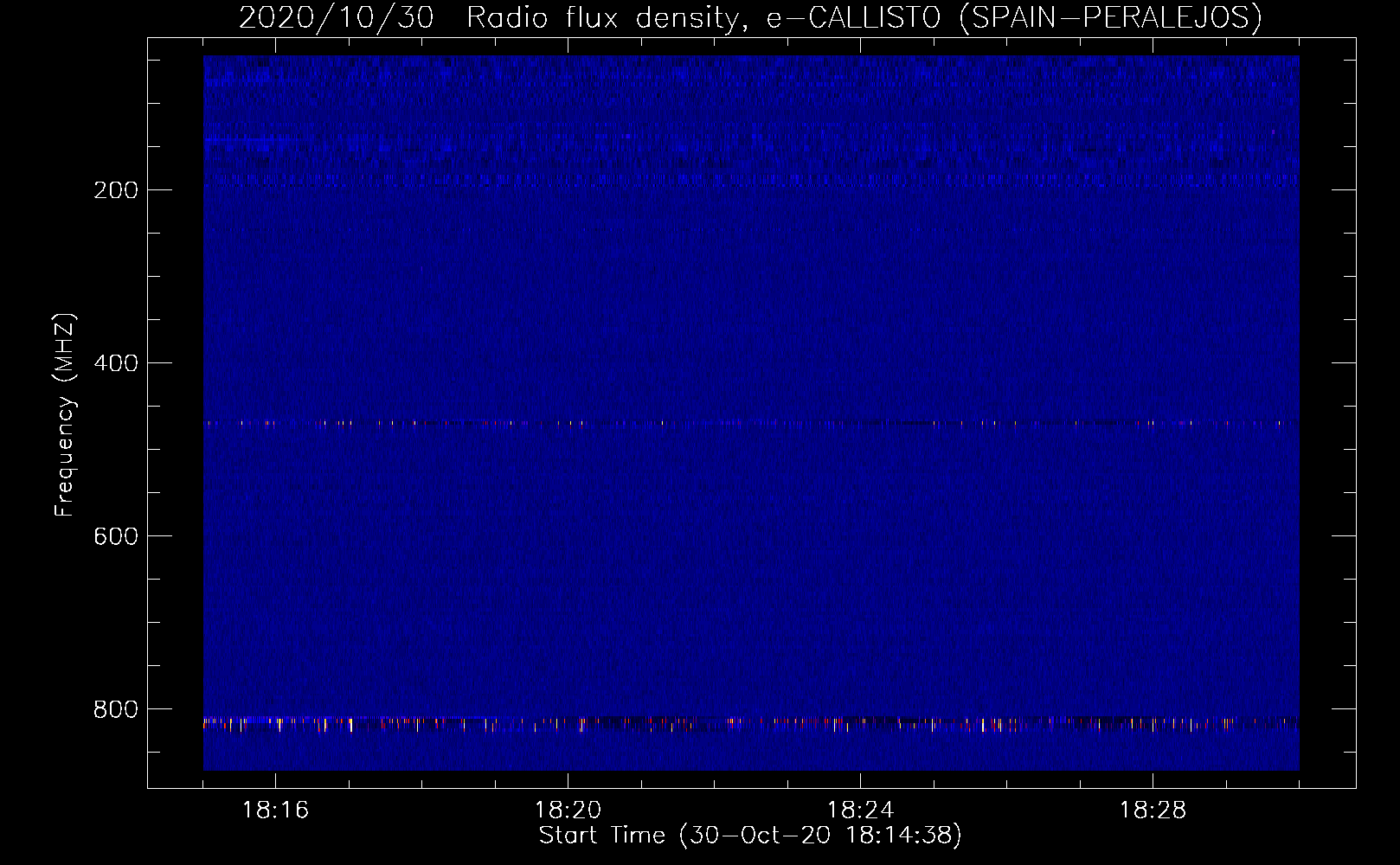Select the 800 frequency axis label
This screenshot has height=865, width=1400.
(116, 709)
